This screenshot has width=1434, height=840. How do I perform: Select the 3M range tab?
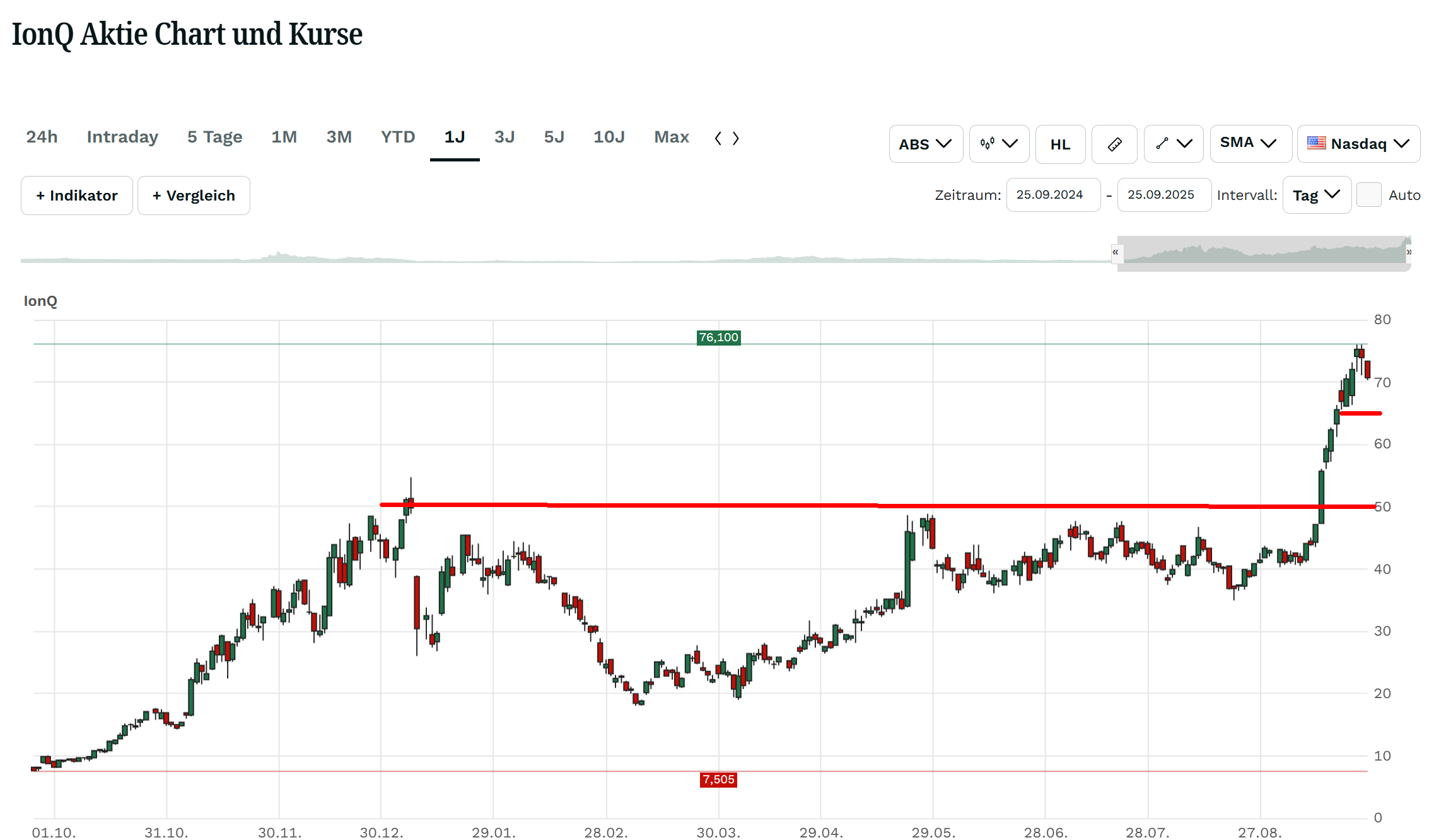339,137
